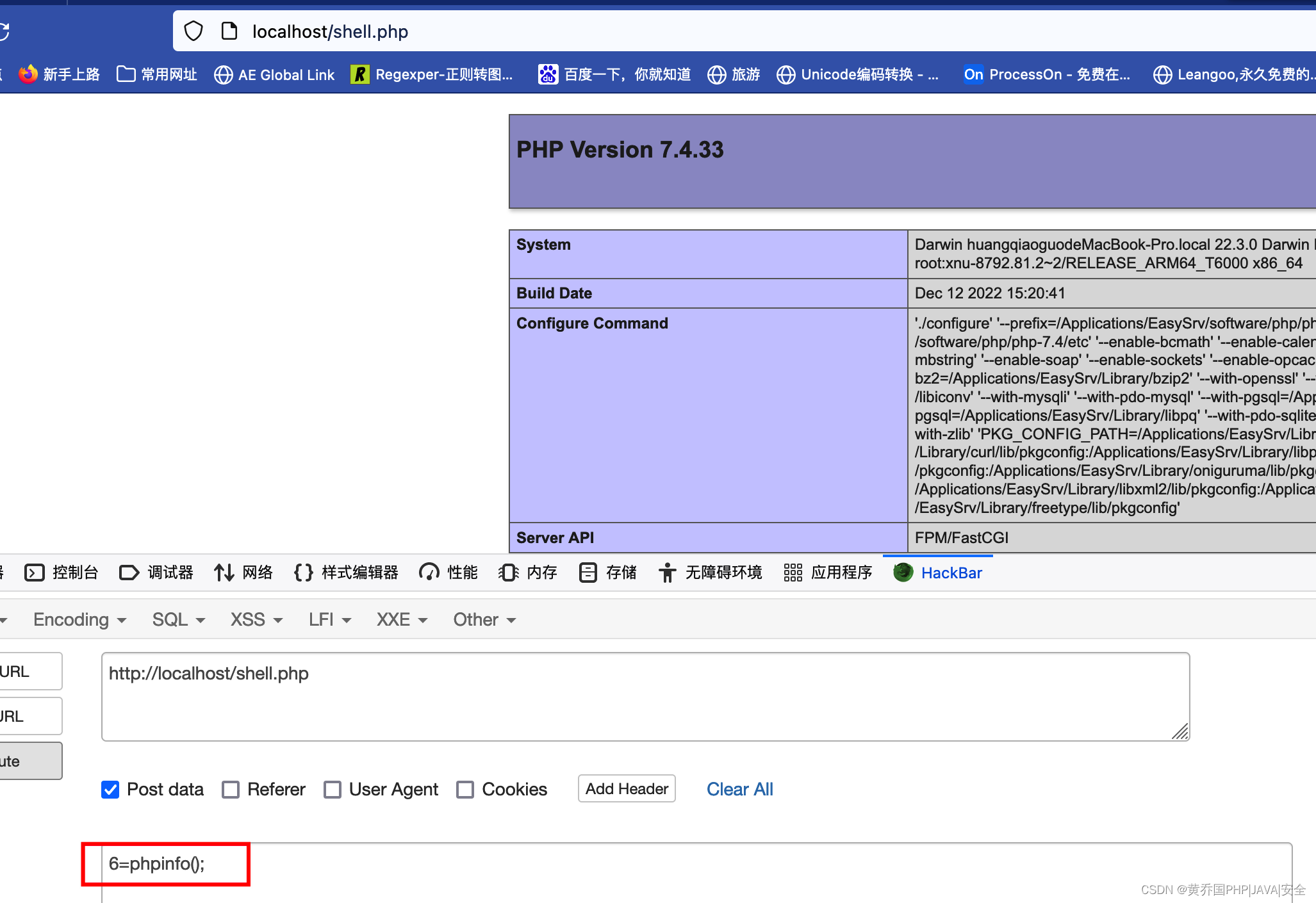Open the ProcessOn bookmark
The width and height of the screenshot is (1316, 903).
[1047, 74]
